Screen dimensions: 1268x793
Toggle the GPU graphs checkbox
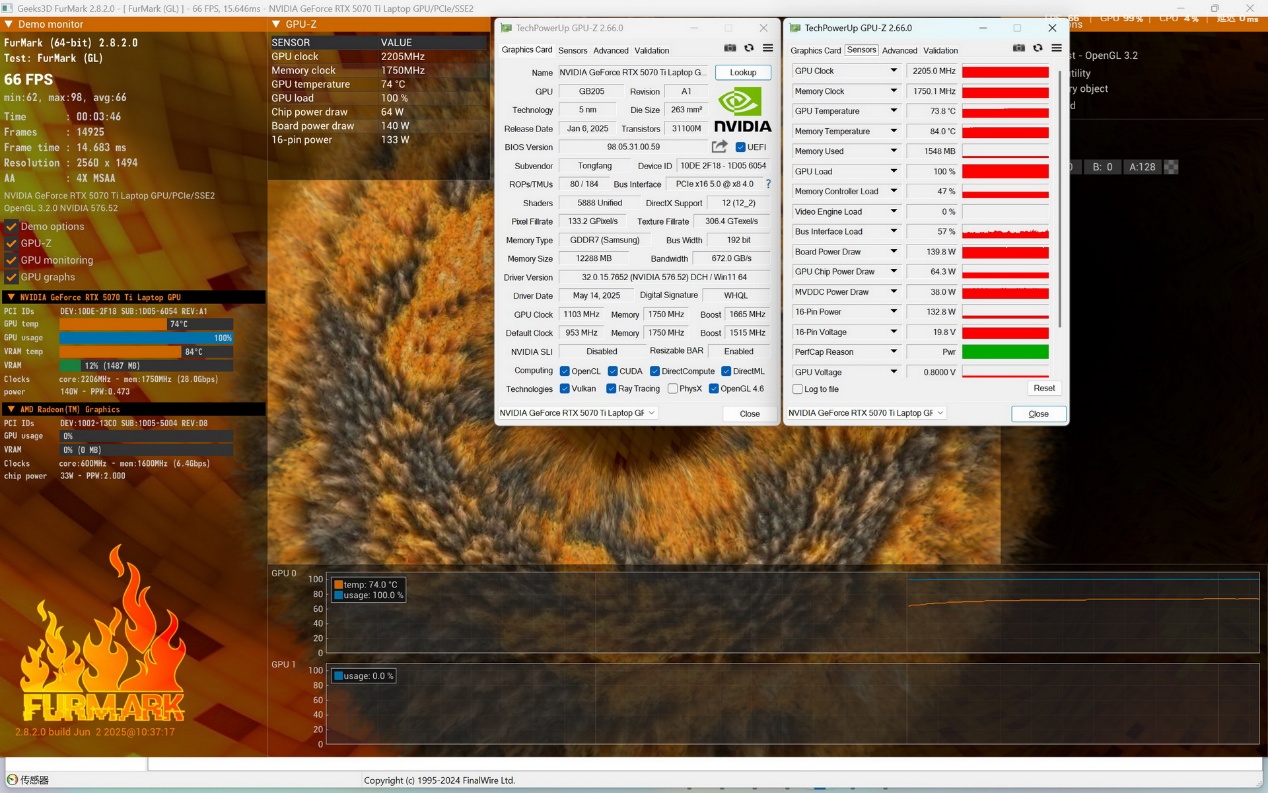pos(12,277)
